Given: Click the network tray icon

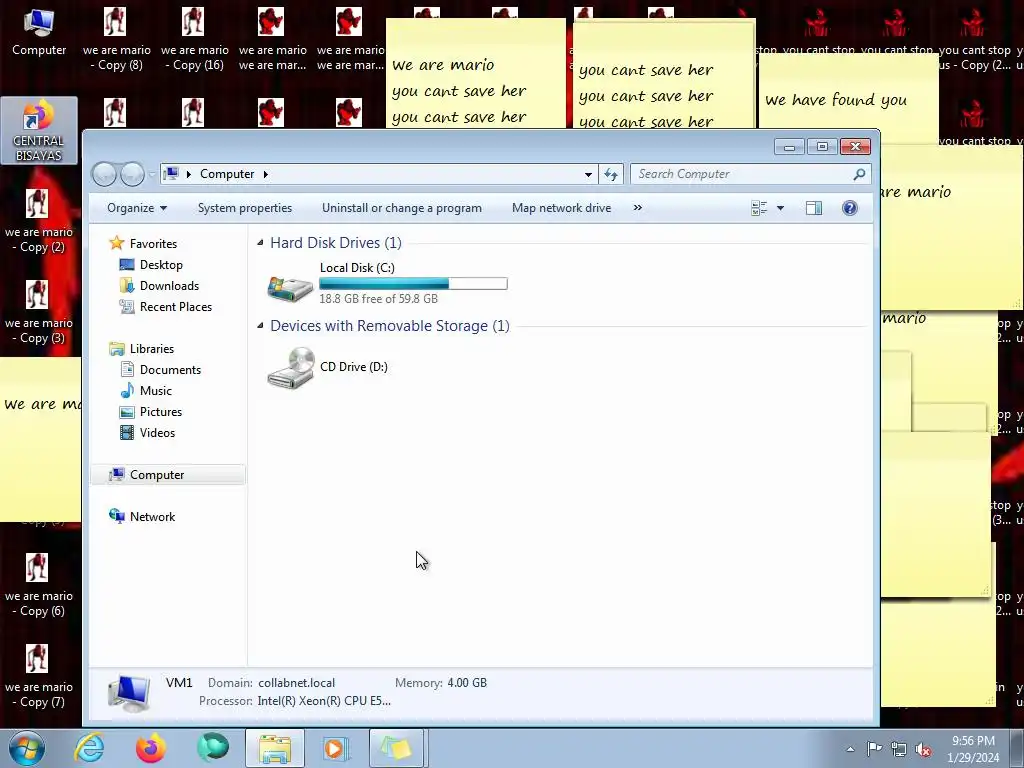Looking at the screenshot, I should coord(899,749).
